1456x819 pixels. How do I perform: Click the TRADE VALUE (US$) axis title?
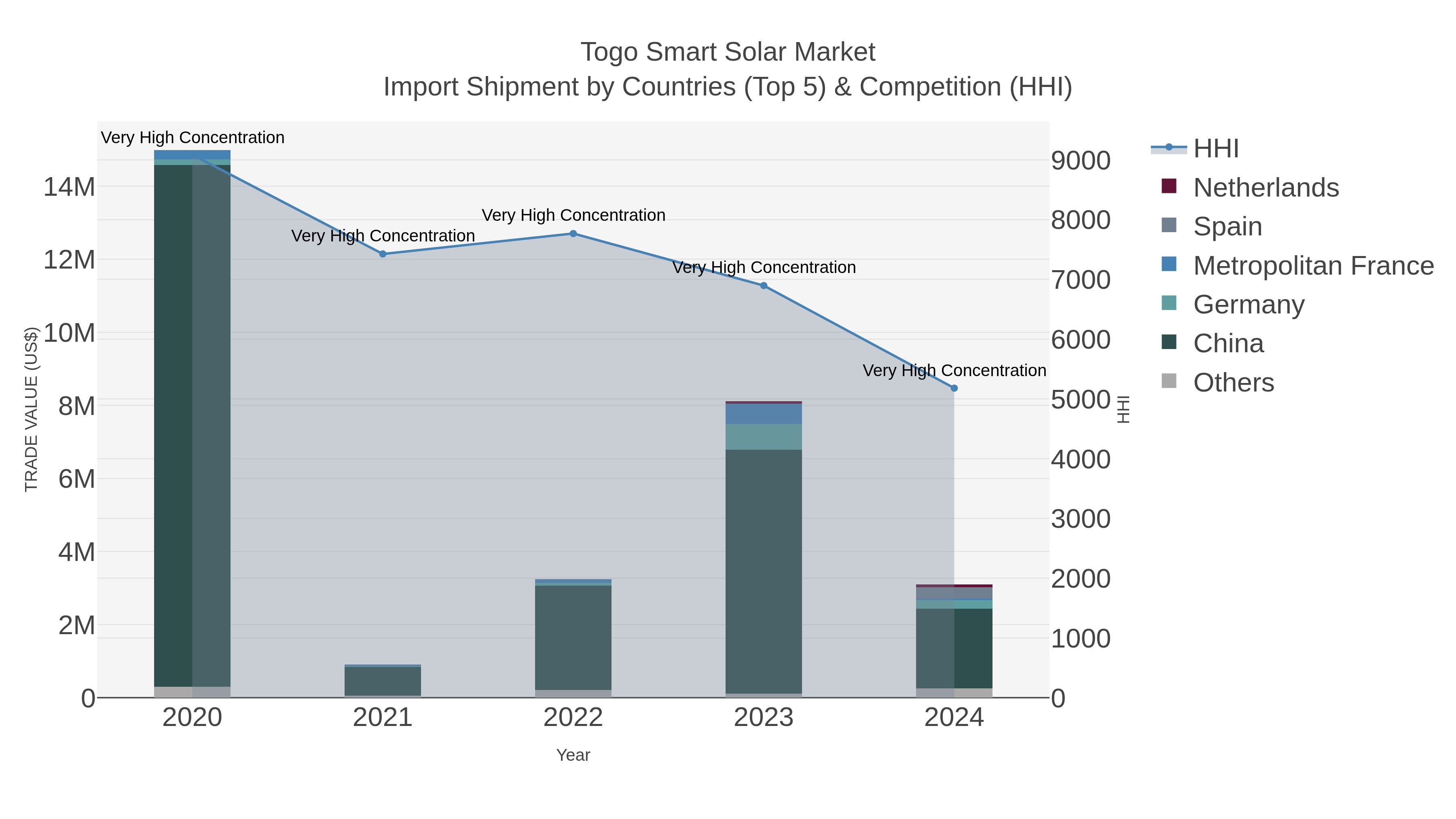coord(31,409)
